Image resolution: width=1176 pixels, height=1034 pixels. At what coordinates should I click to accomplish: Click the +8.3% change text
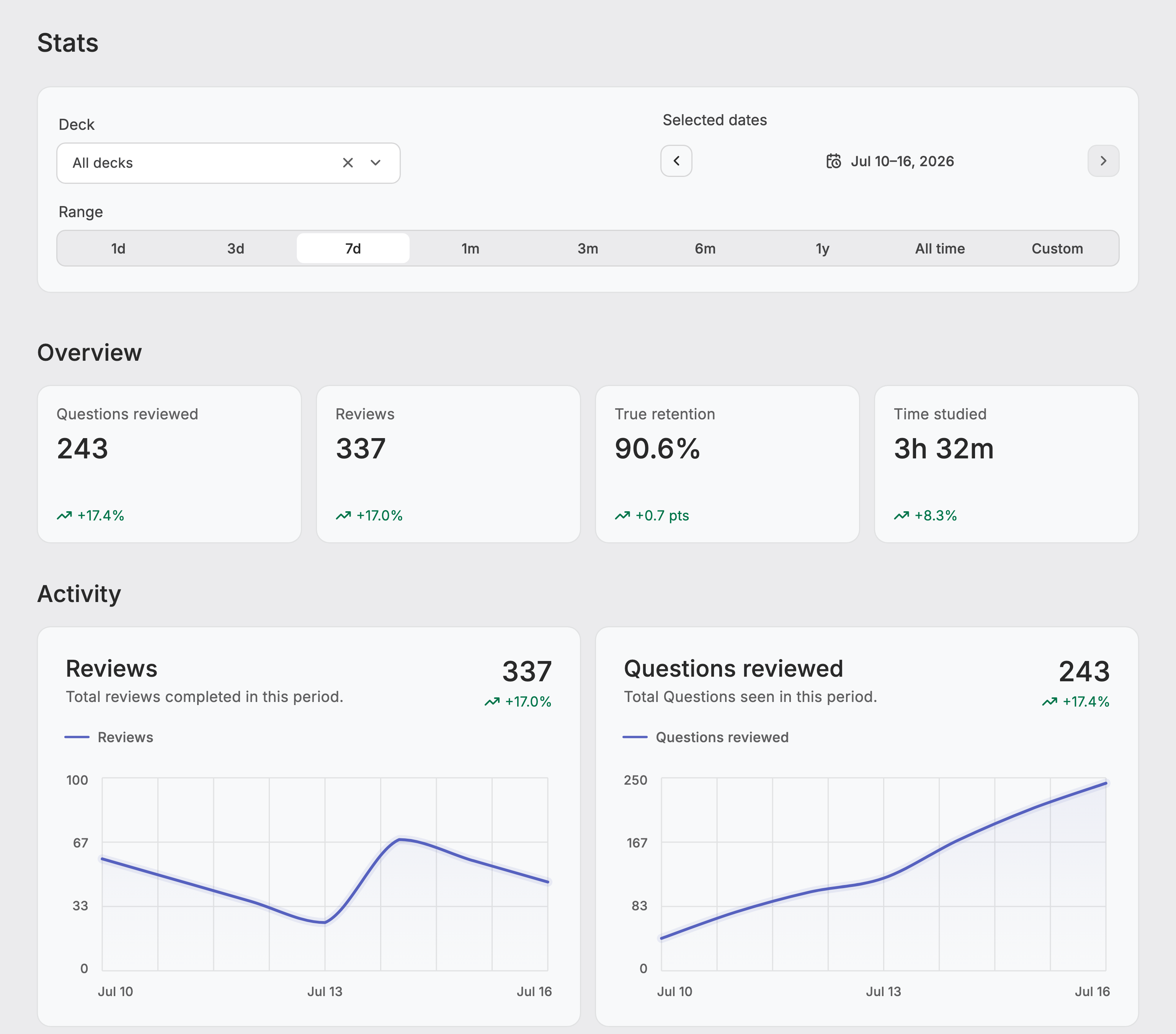tap(936, 515)
